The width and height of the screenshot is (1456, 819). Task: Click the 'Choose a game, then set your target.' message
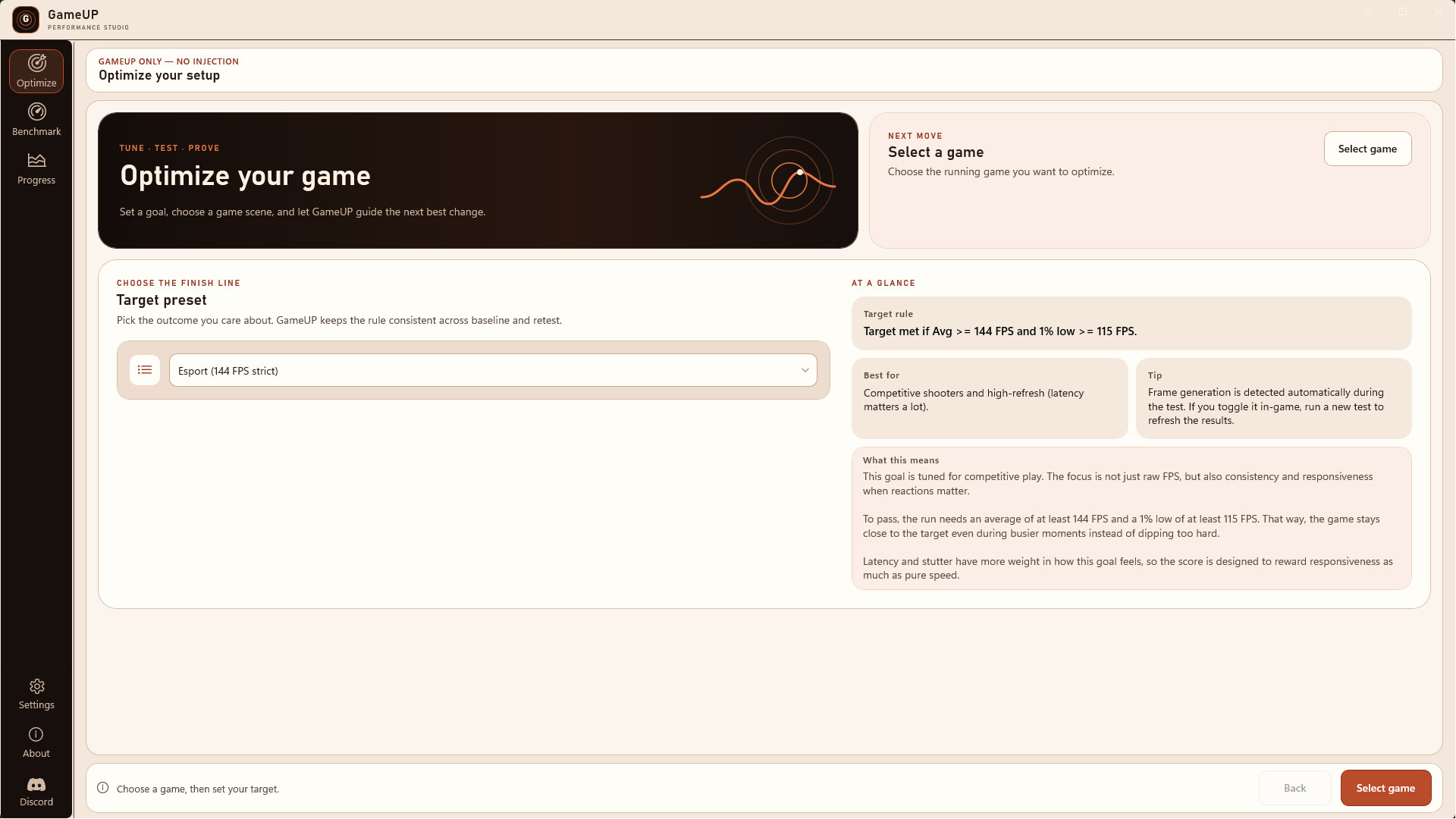pyautogui.click(x=198, y=789)
